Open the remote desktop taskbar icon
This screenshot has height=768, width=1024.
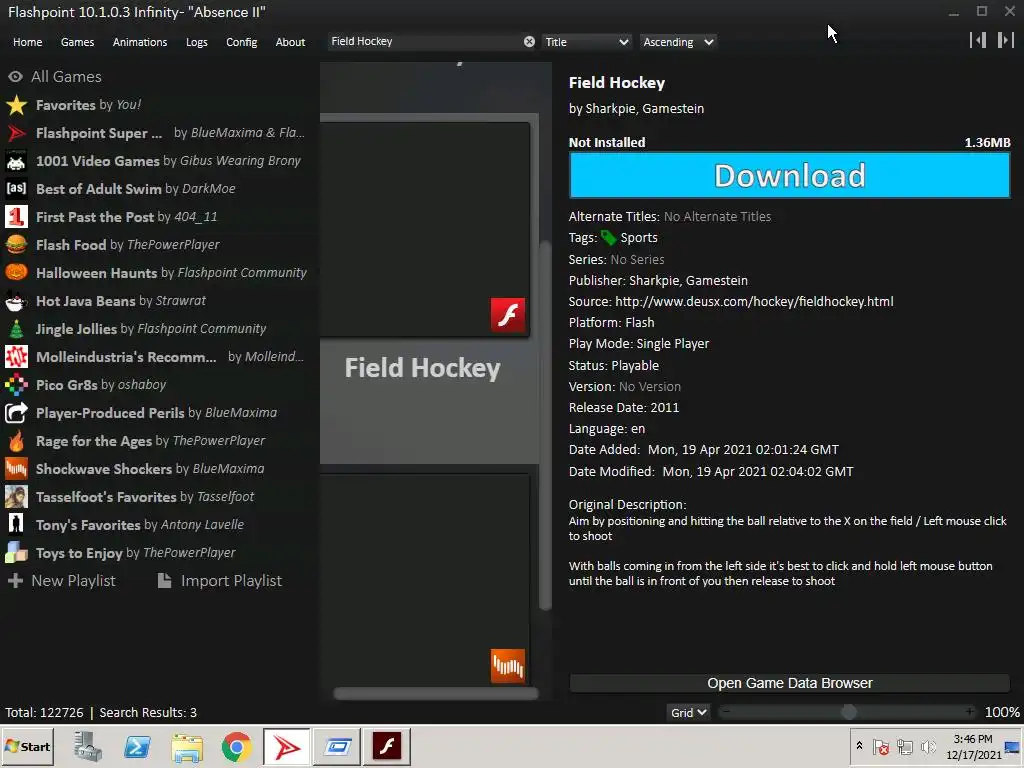(337, 746)
